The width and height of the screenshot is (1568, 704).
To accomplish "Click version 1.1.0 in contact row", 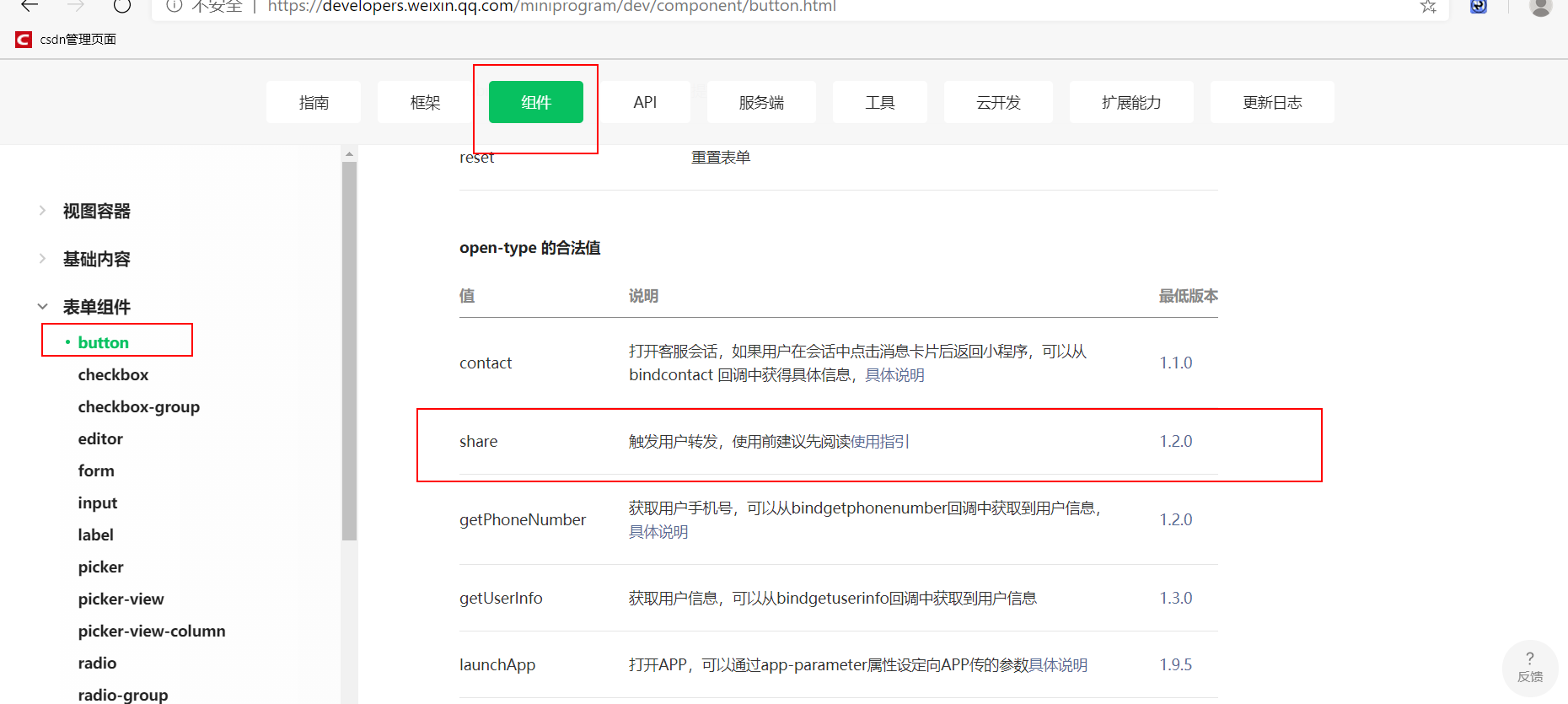I will pyautogui.click(x=1176, y=363).
